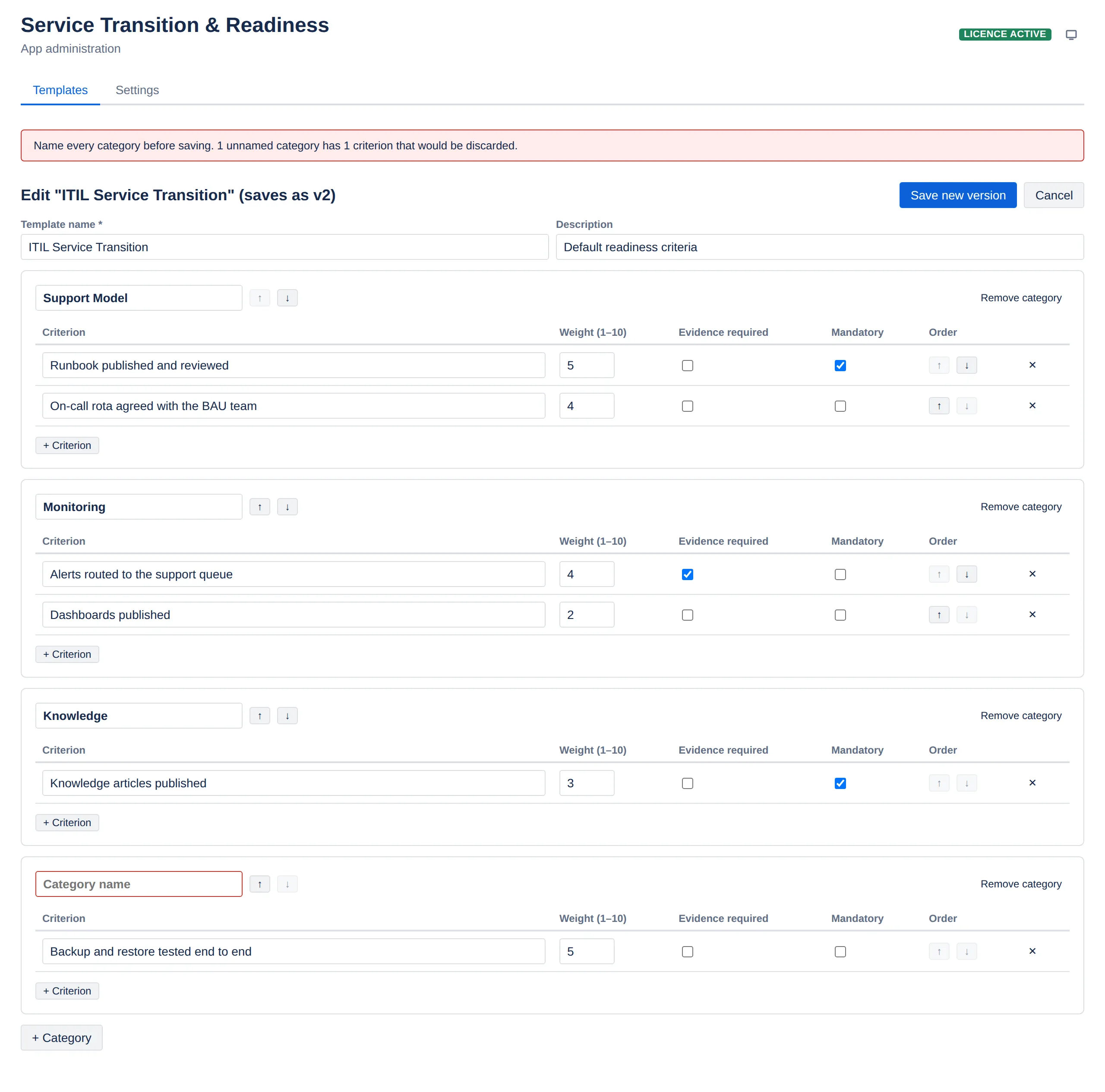Delete Backup and restore criterion
Image resolution: width=1105 pixels, height=1092 pixels.
point(1032,951)
